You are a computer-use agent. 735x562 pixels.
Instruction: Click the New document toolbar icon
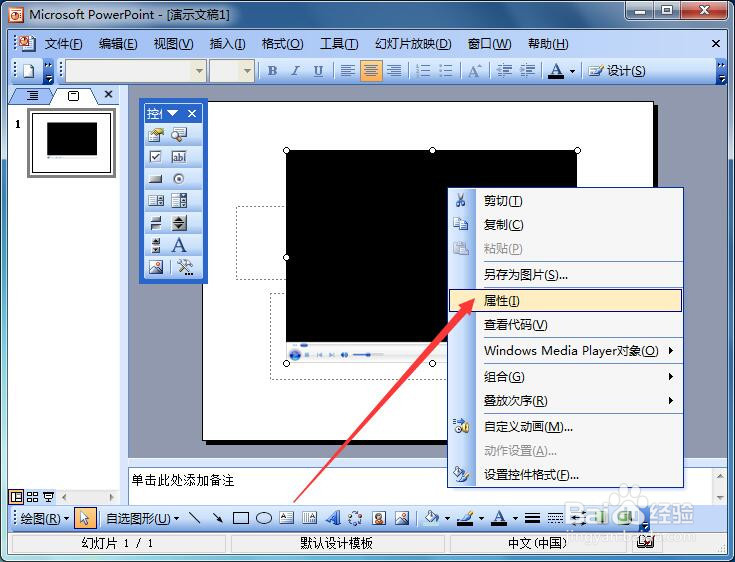(x=29, y=71)
